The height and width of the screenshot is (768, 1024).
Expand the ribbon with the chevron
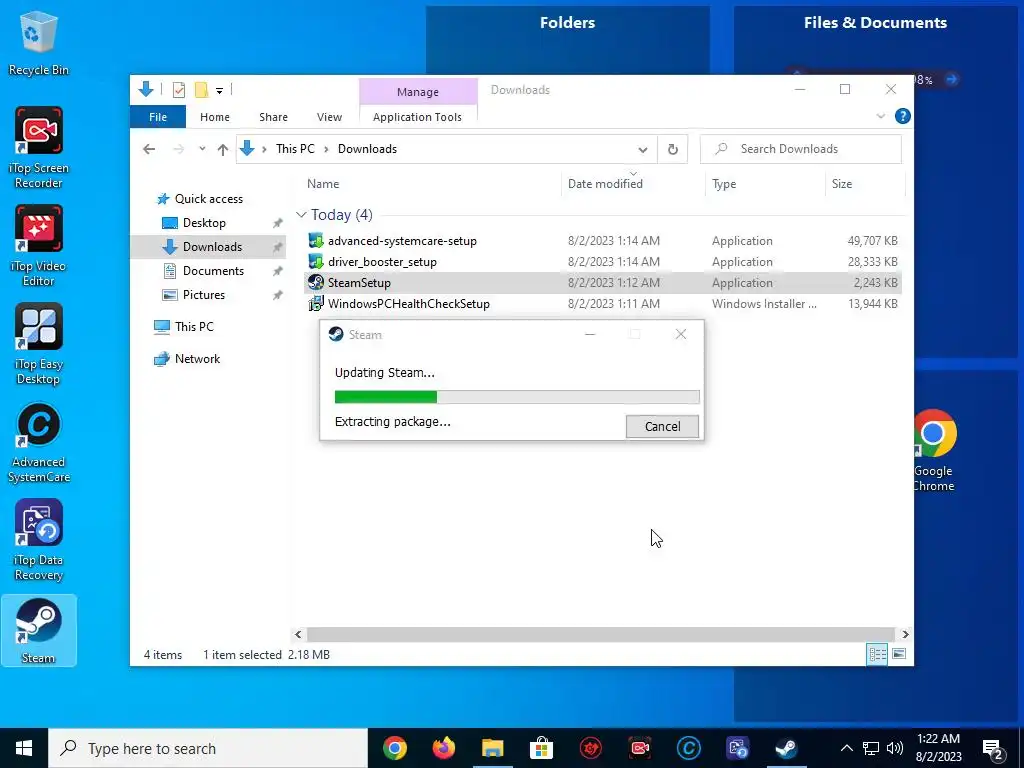(x=880, y=116)
